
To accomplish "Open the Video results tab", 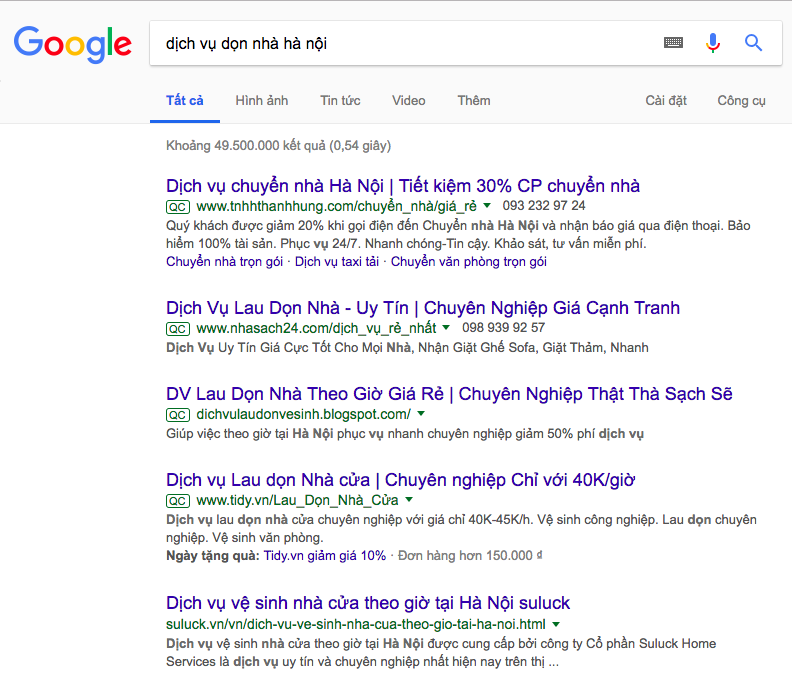I will coord(409,101).
